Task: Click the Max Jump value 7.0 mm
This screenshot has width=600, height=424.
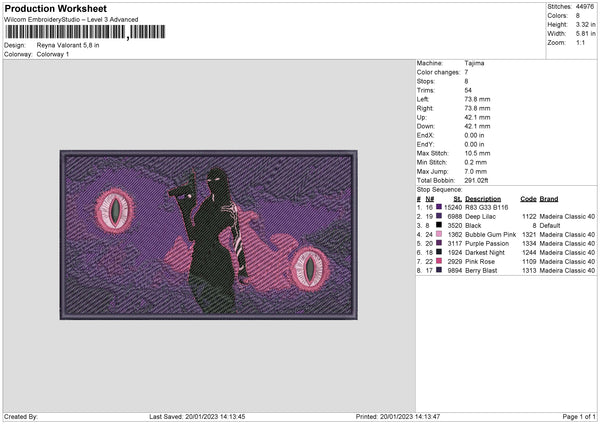Action: [x=476, y=171]
